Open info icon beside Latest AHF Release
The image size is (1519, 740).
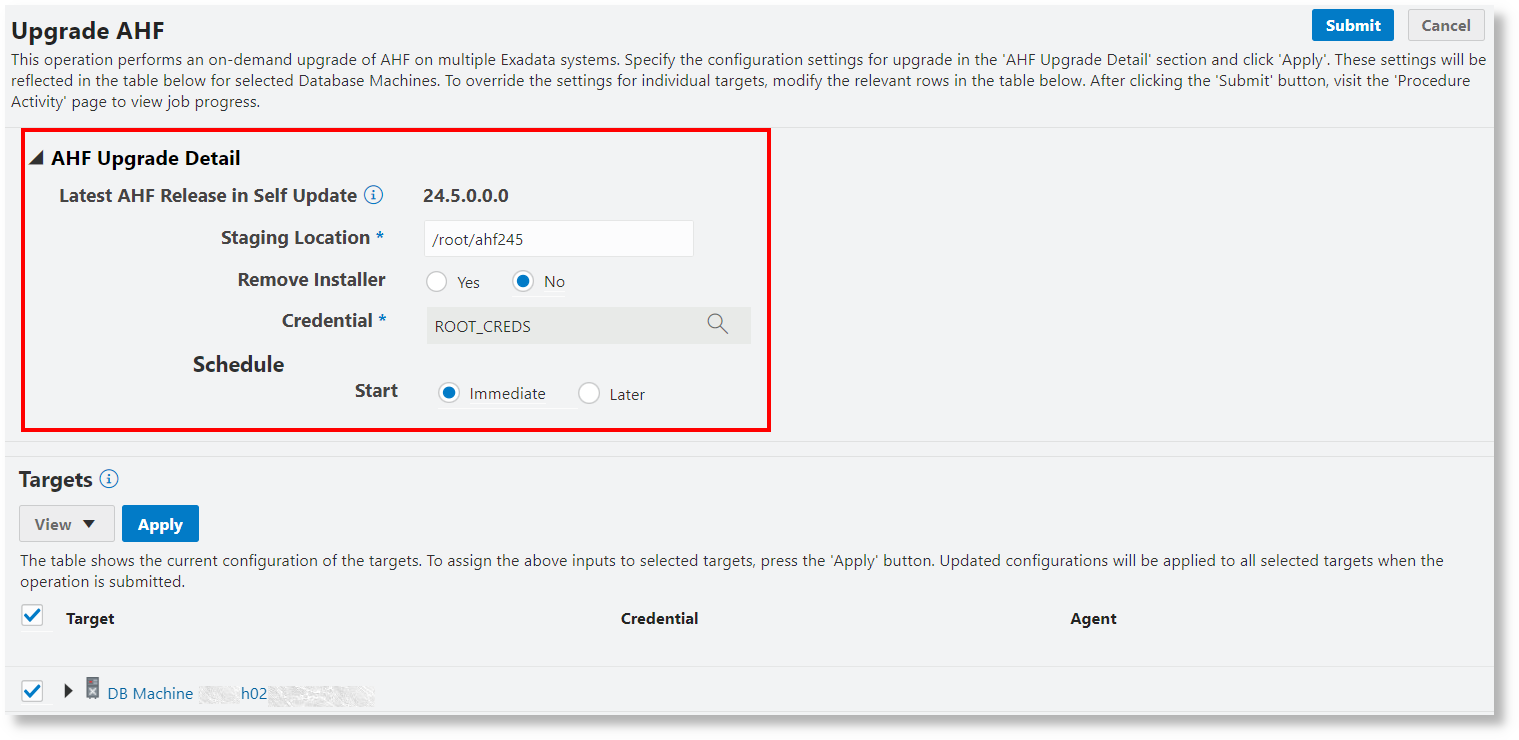tap(373, 195)
